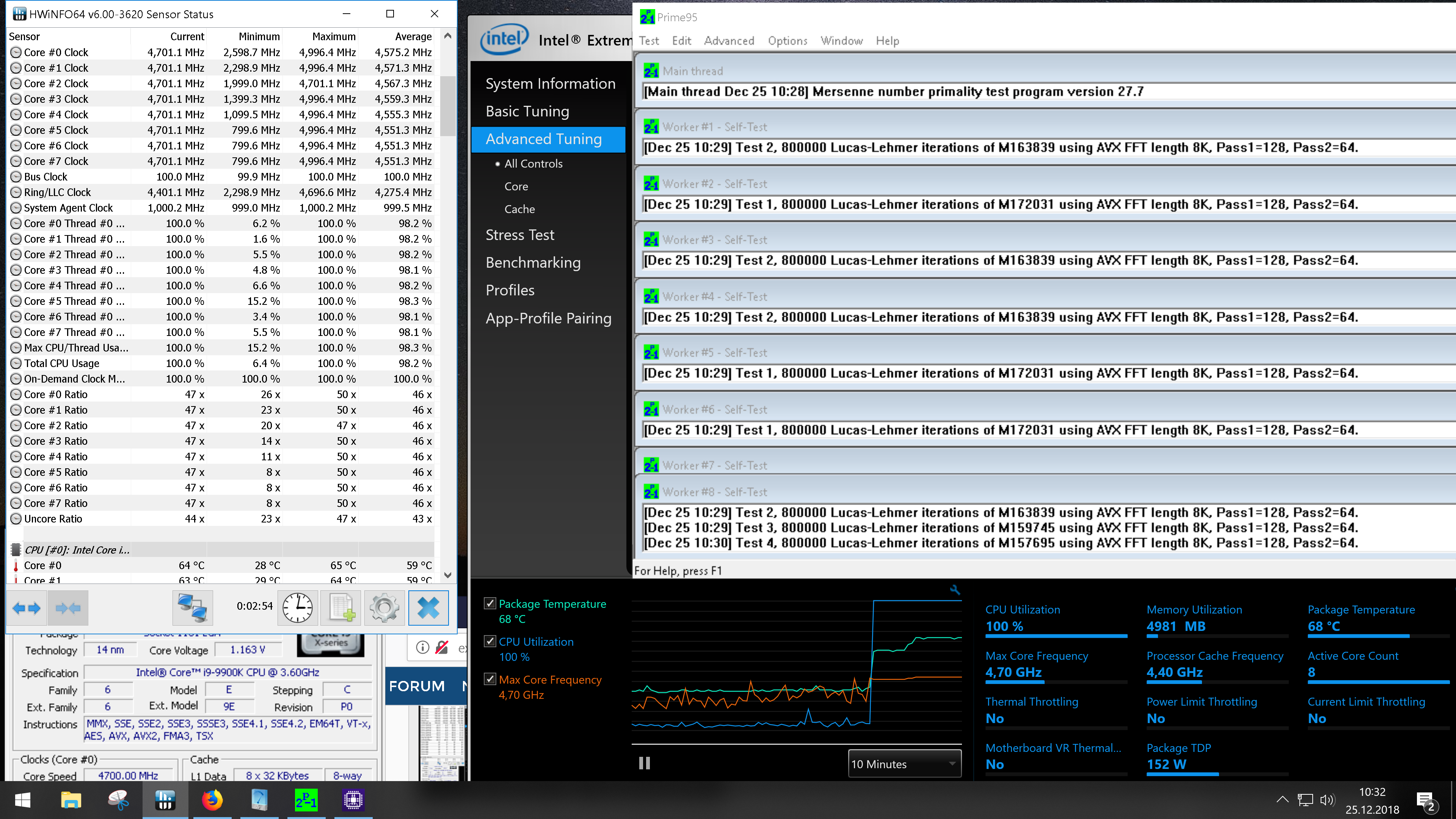
Task: Open Profiles in XTU sidebar
Action: pos(510,290)
